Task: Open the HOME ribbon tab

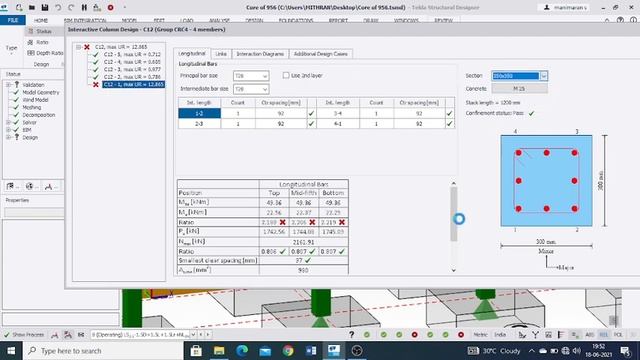Action: (x=41, y=20)
